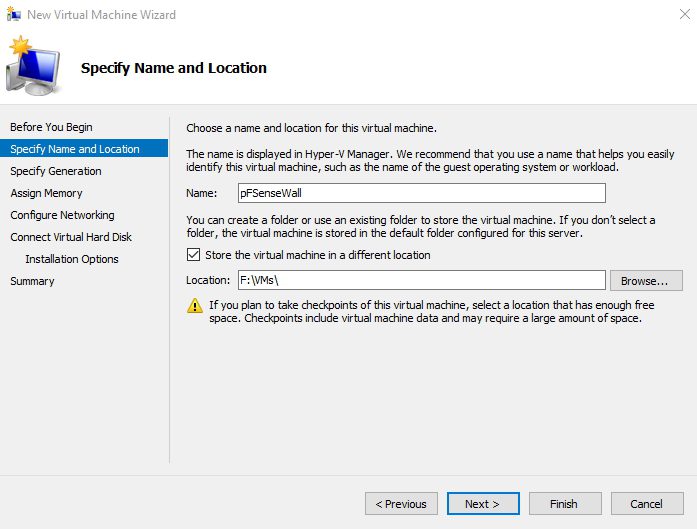Click the 'New Virtual Machine Wizard' title bar text
This screenshot has height=529, width=697.
click(101, 14)
